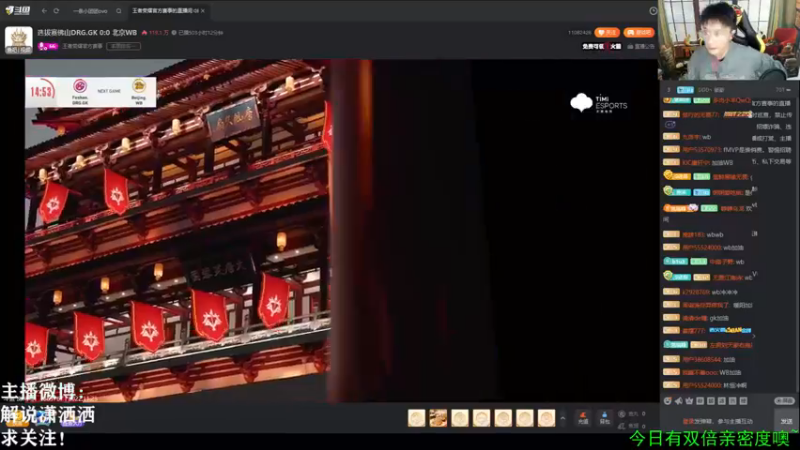
Task: Open the recharge (充值) icon
Action: [x=583, y=418]
